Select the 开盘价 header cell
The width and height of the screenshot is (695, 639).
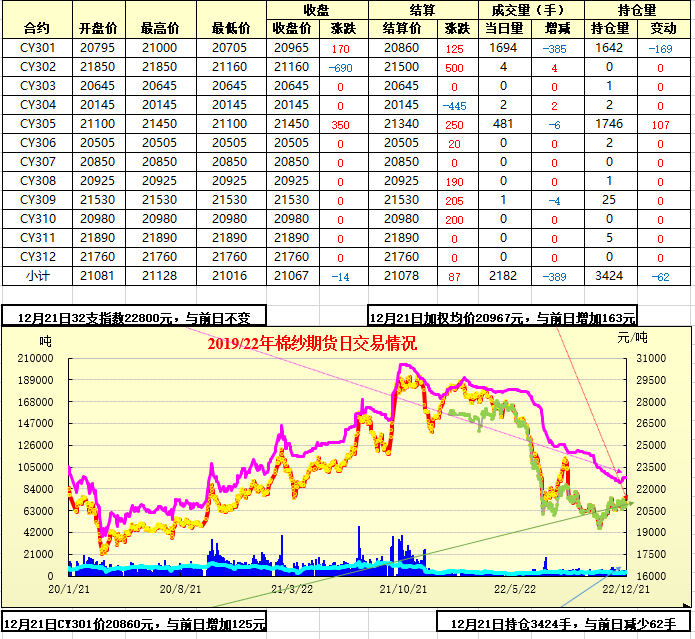[x=97, y=28]
